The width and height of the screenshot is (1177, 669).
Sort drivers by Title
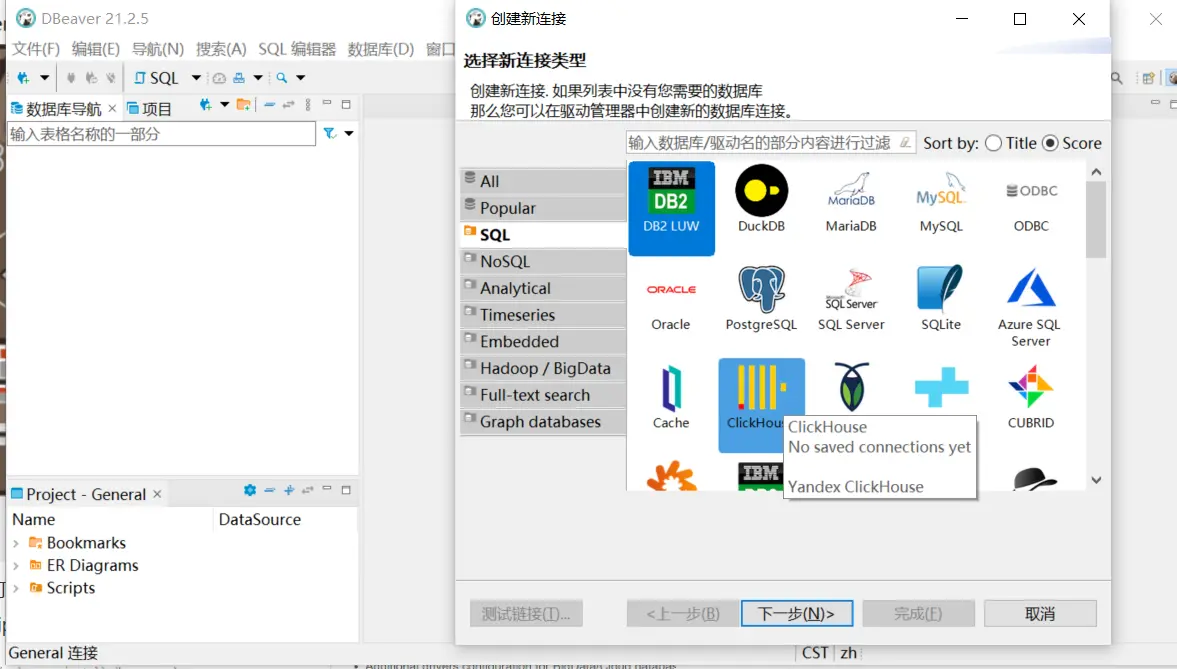pos(1011,143)
